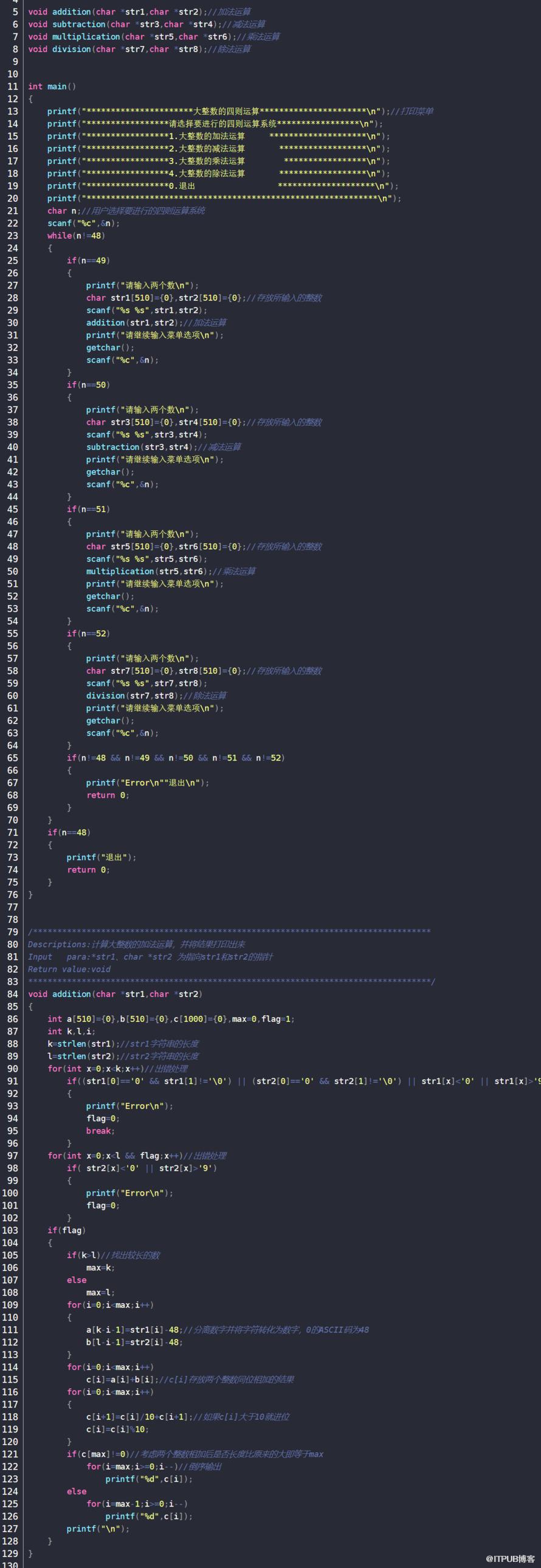This screenshot has height=1568, width=541.
Task: Click line number 77 in the gutter
Action: tap(13, 907)
